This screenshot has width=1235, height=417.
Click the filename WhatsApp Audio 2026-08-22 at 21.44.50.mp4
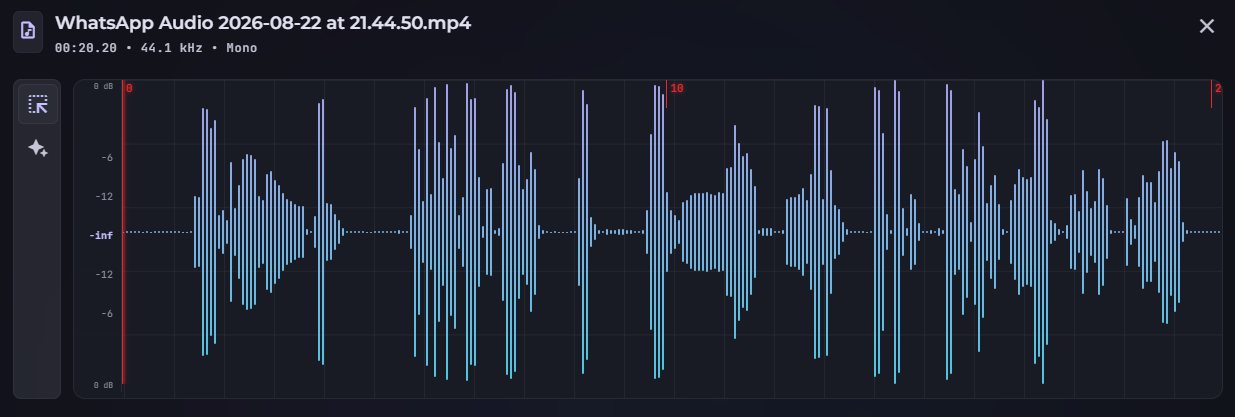[x=263, y=23]
